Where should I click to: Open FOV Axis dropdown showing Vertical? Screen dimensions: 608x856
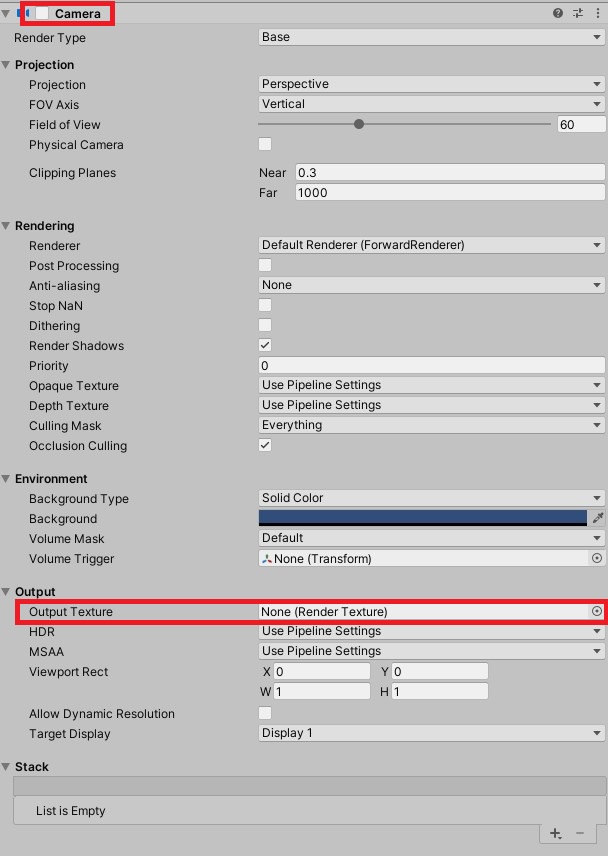[431, 104]
